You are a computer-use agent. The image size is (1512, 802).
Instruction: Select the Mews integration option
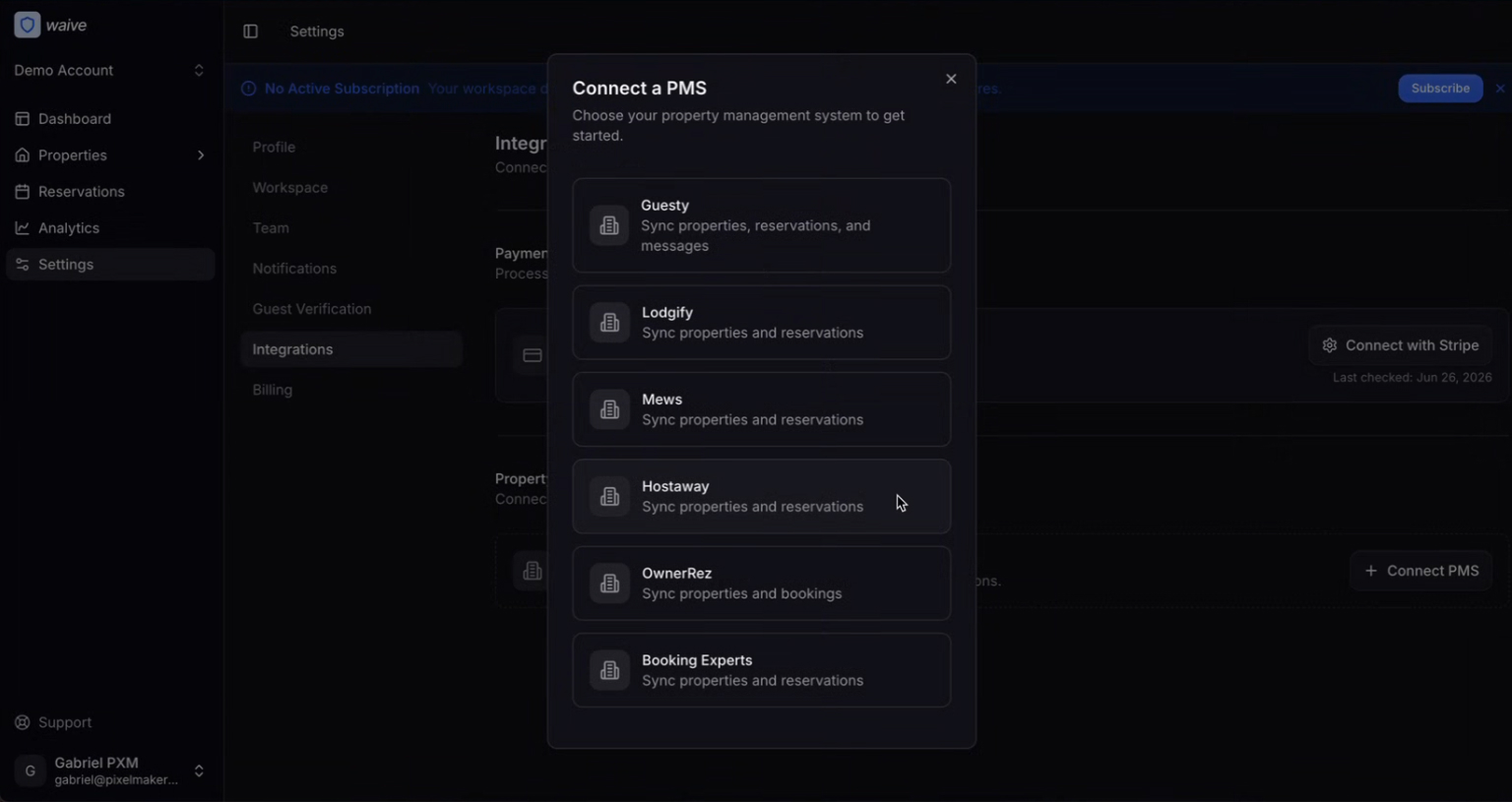761,409
